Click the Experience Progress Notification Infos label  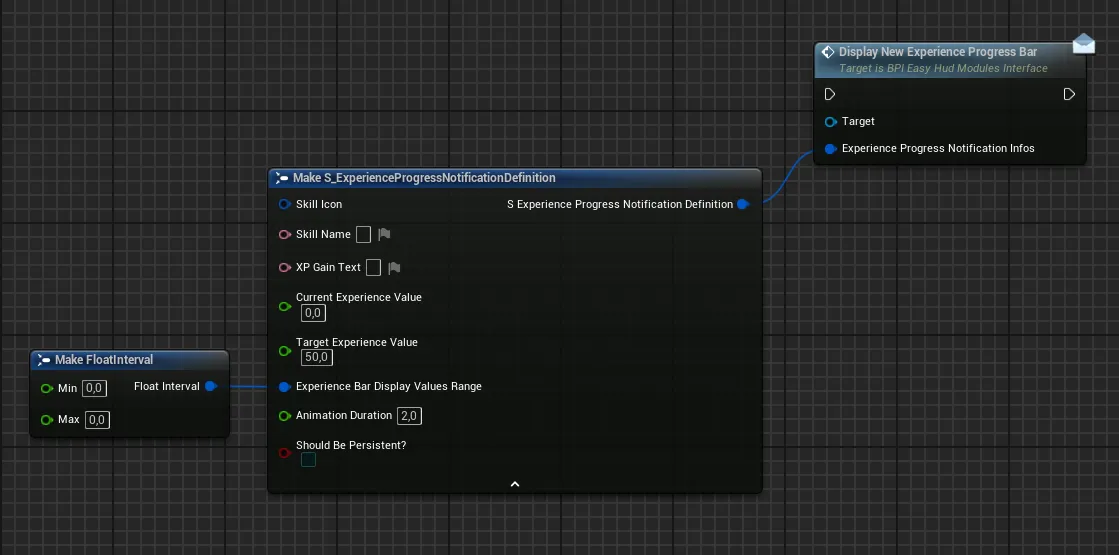point(938,148)
